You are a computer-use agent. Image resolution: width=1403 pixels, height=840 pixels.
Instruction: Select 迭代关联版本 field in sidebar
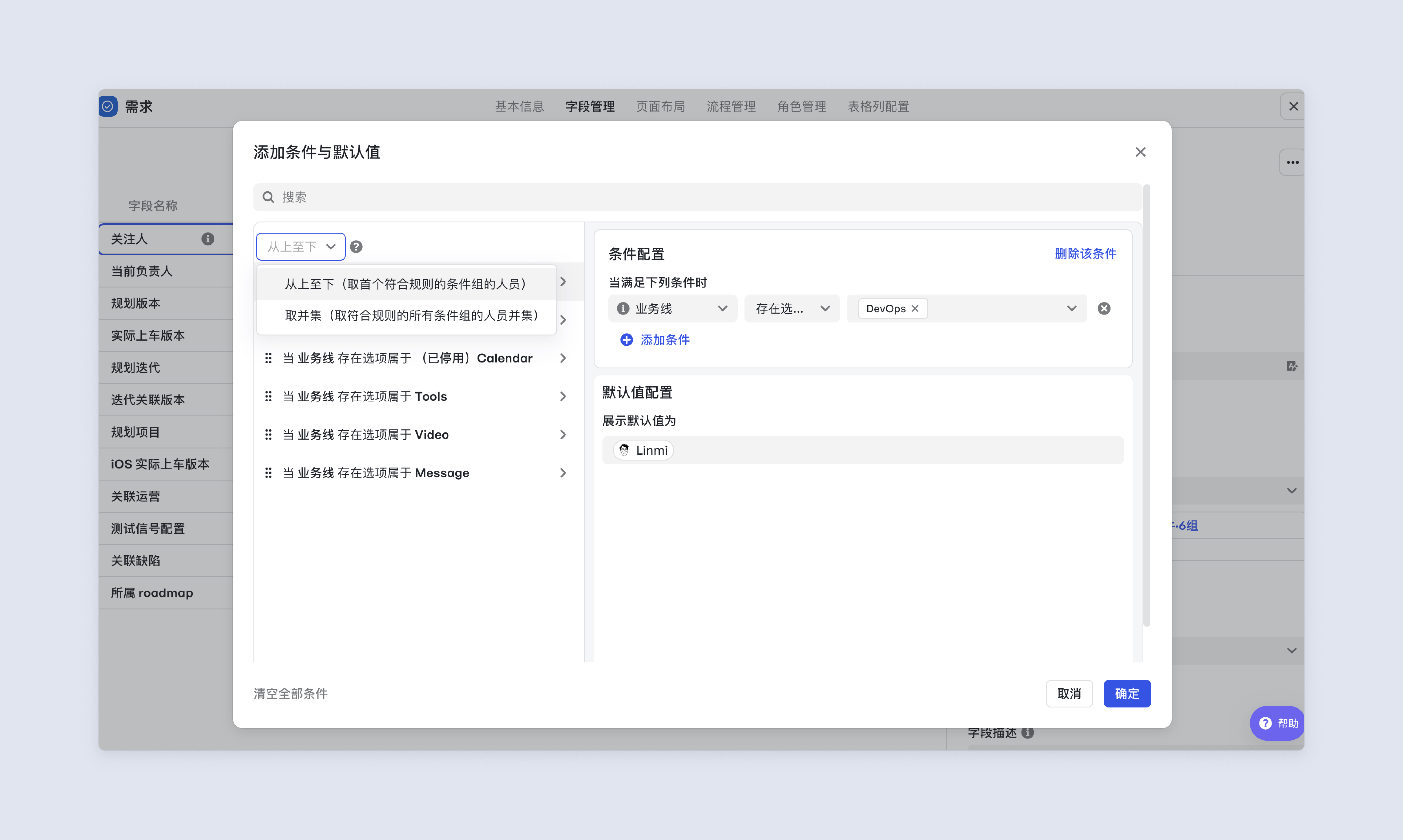click(x=166, y=400)
